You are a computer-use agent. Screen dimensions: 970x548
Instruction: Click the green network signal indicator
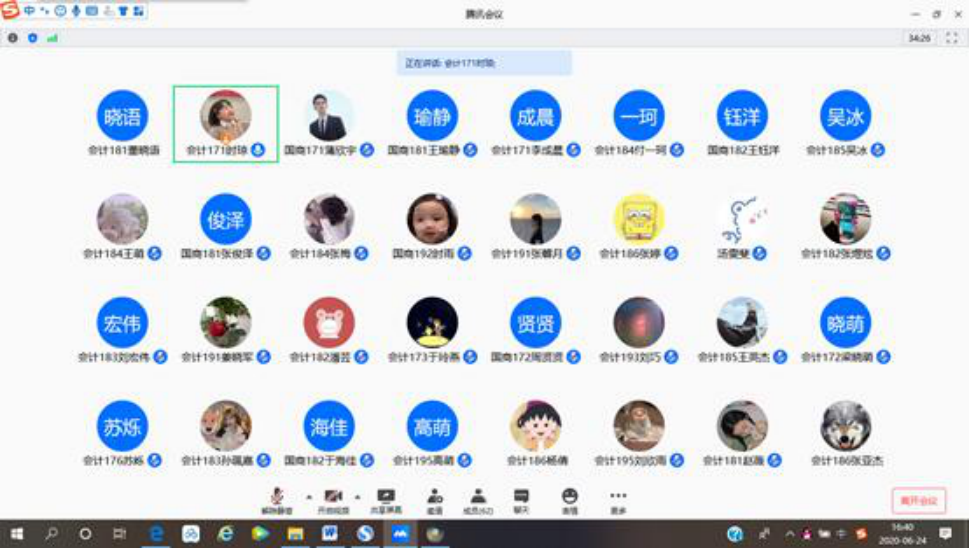click(52, 38)
